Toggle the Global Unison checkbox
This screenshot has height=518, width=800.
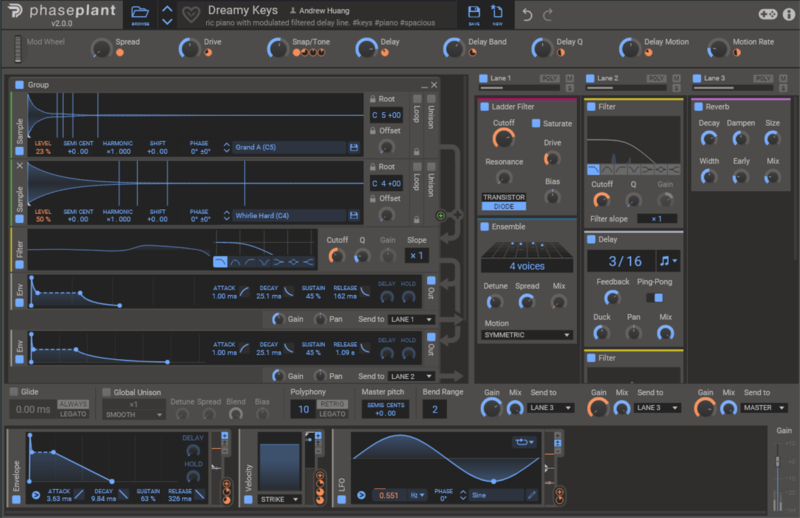coord(107,392)
